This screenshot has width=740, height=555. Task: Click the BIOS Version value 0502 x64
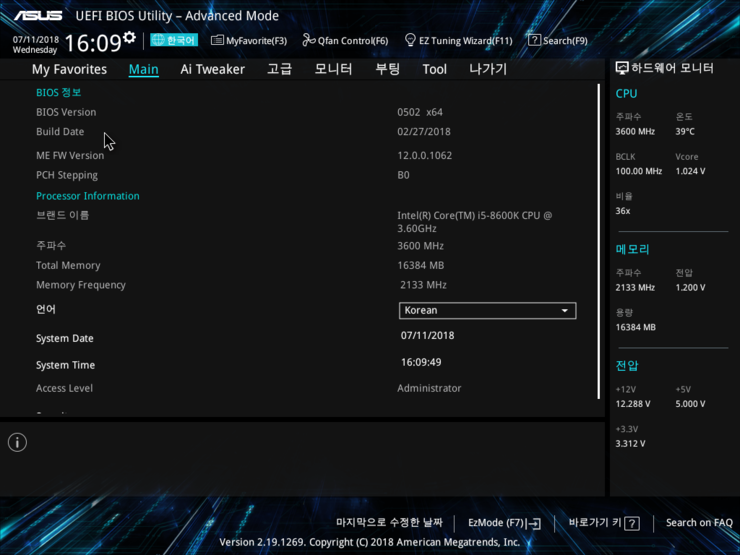pyautogui.click(x=420, y=112)
